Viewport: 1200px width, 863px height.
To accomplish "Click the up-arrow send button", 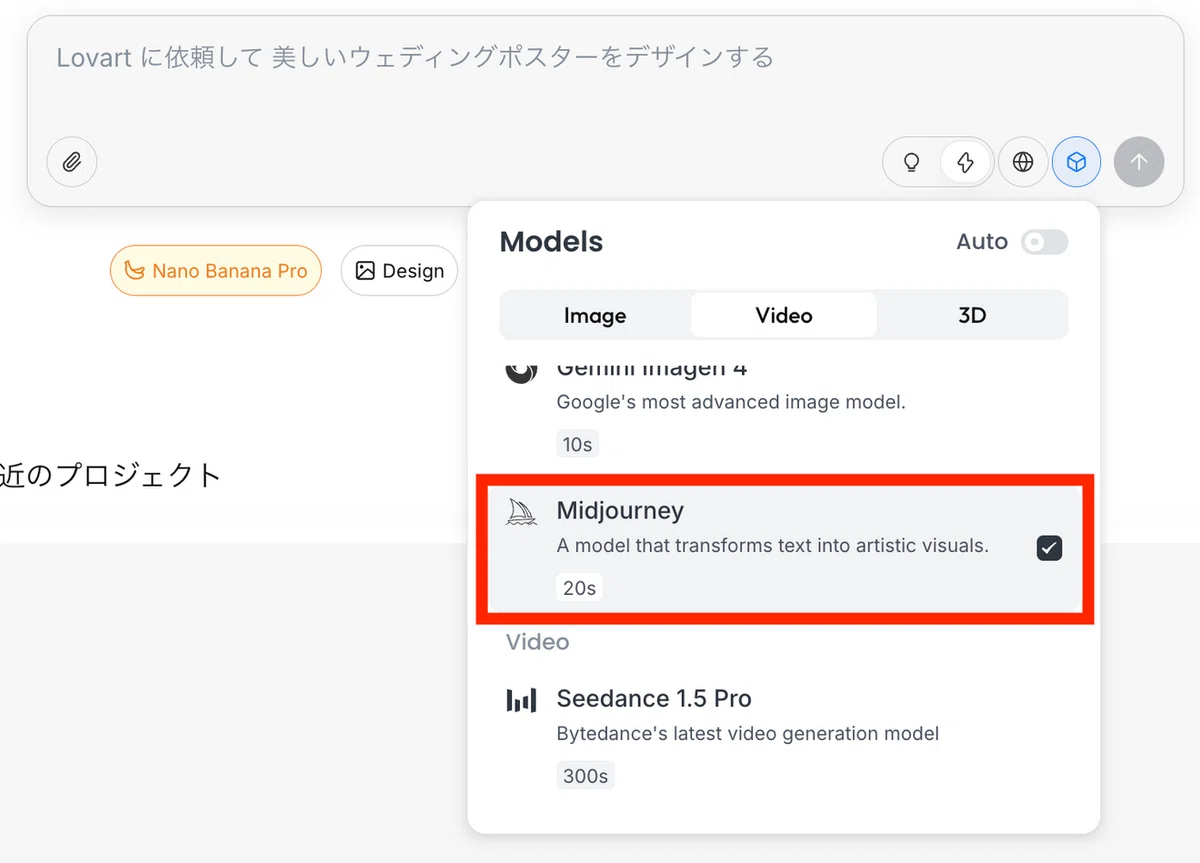I will click(1139, 162).
